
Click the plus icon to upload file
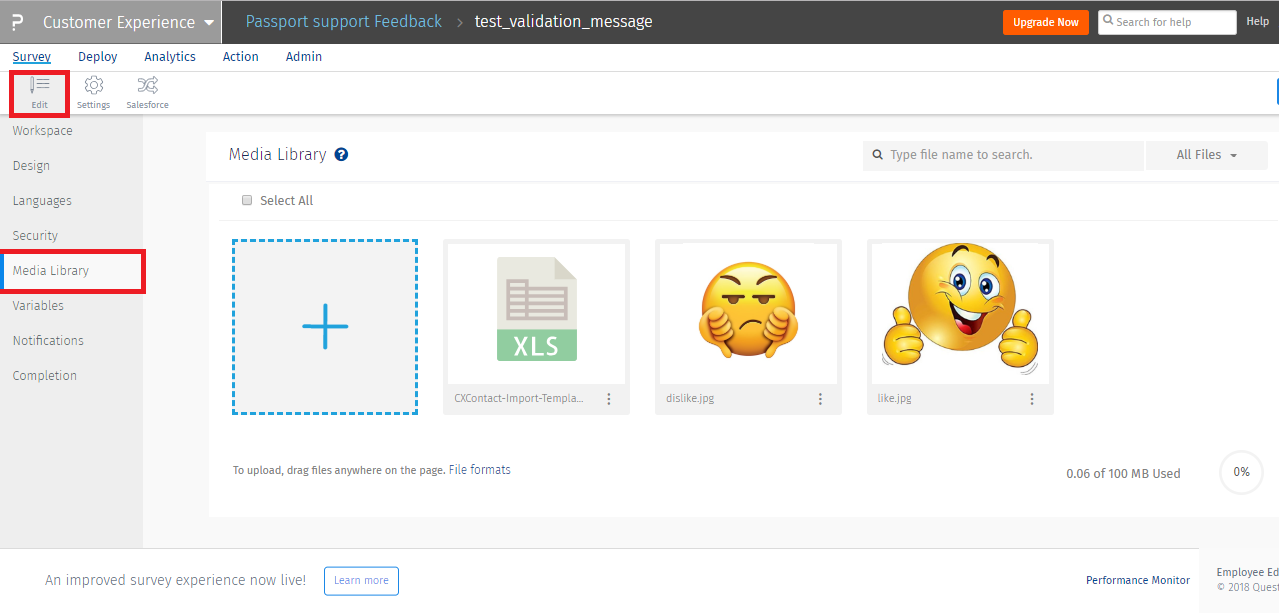click(x=325, y=327)
